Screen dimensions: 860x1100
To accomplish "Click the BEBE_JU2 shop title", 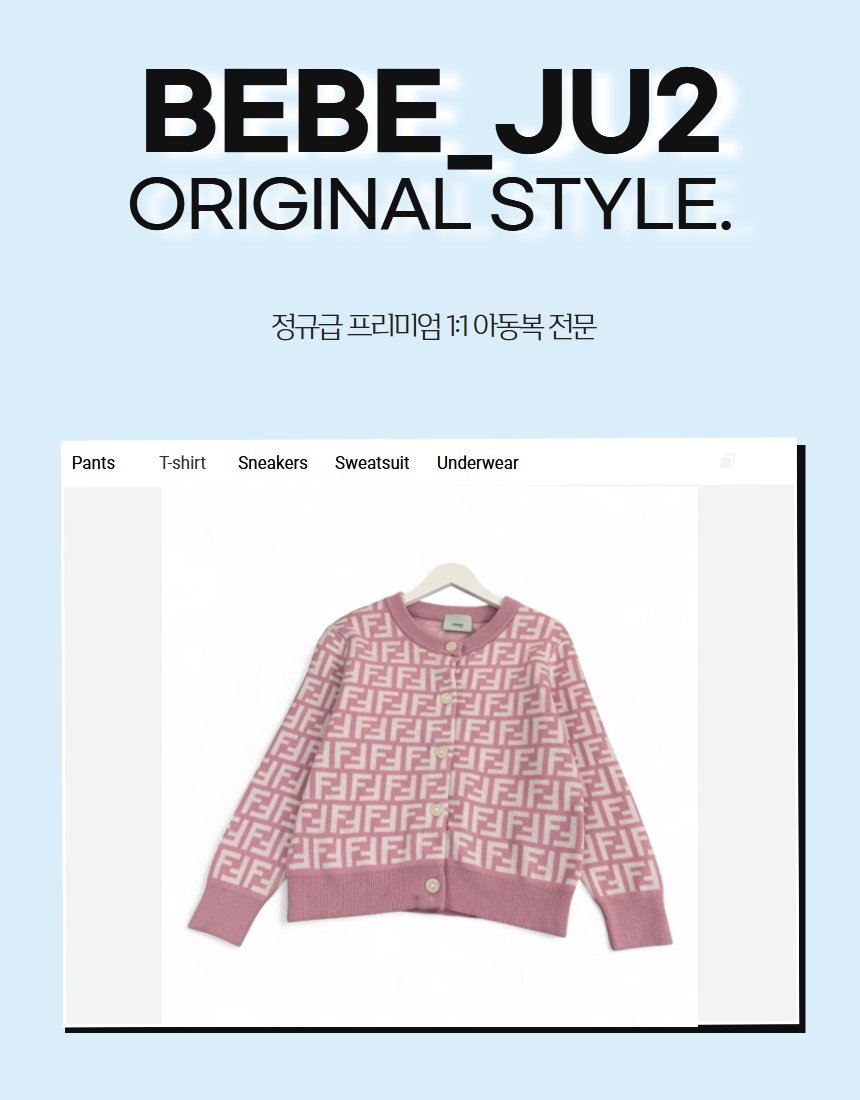I will 431,112.
